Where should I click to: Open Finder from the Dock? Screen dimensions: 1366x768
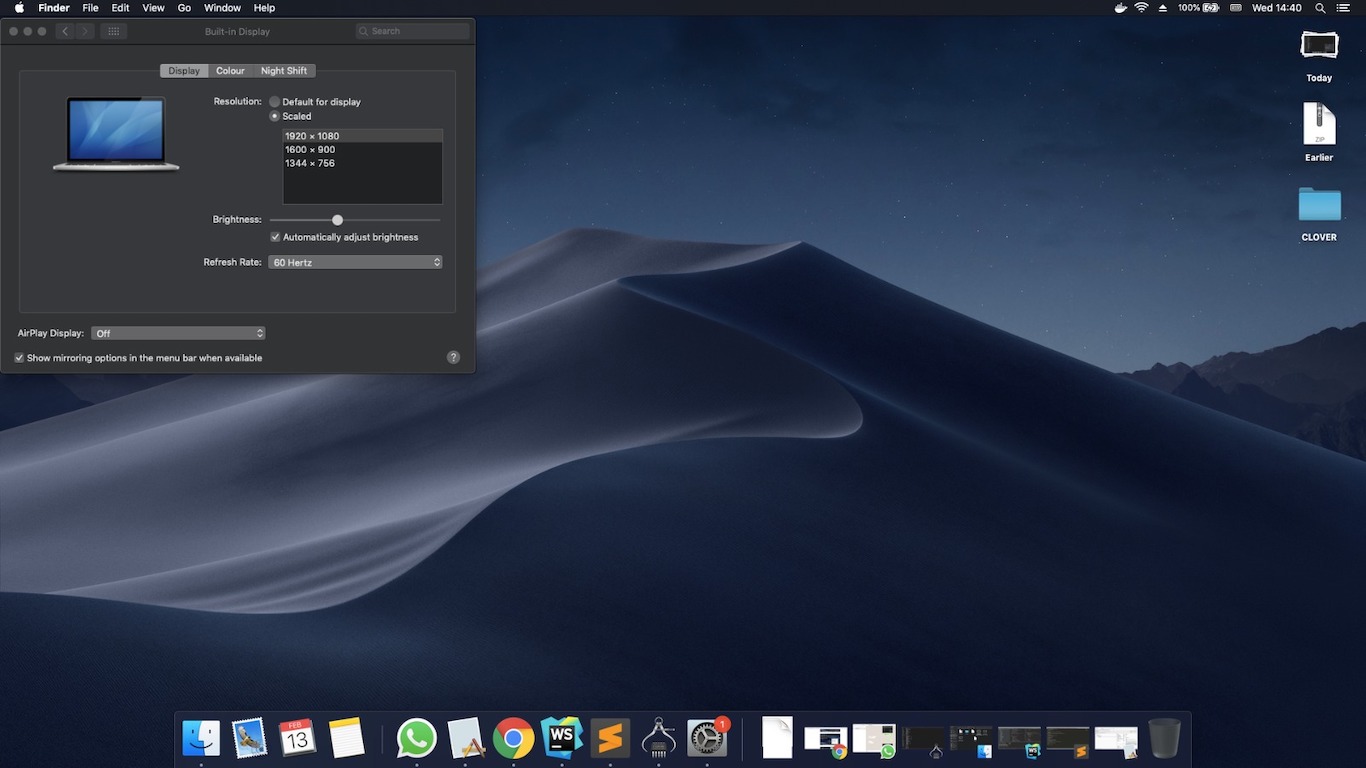pos(201,739)
